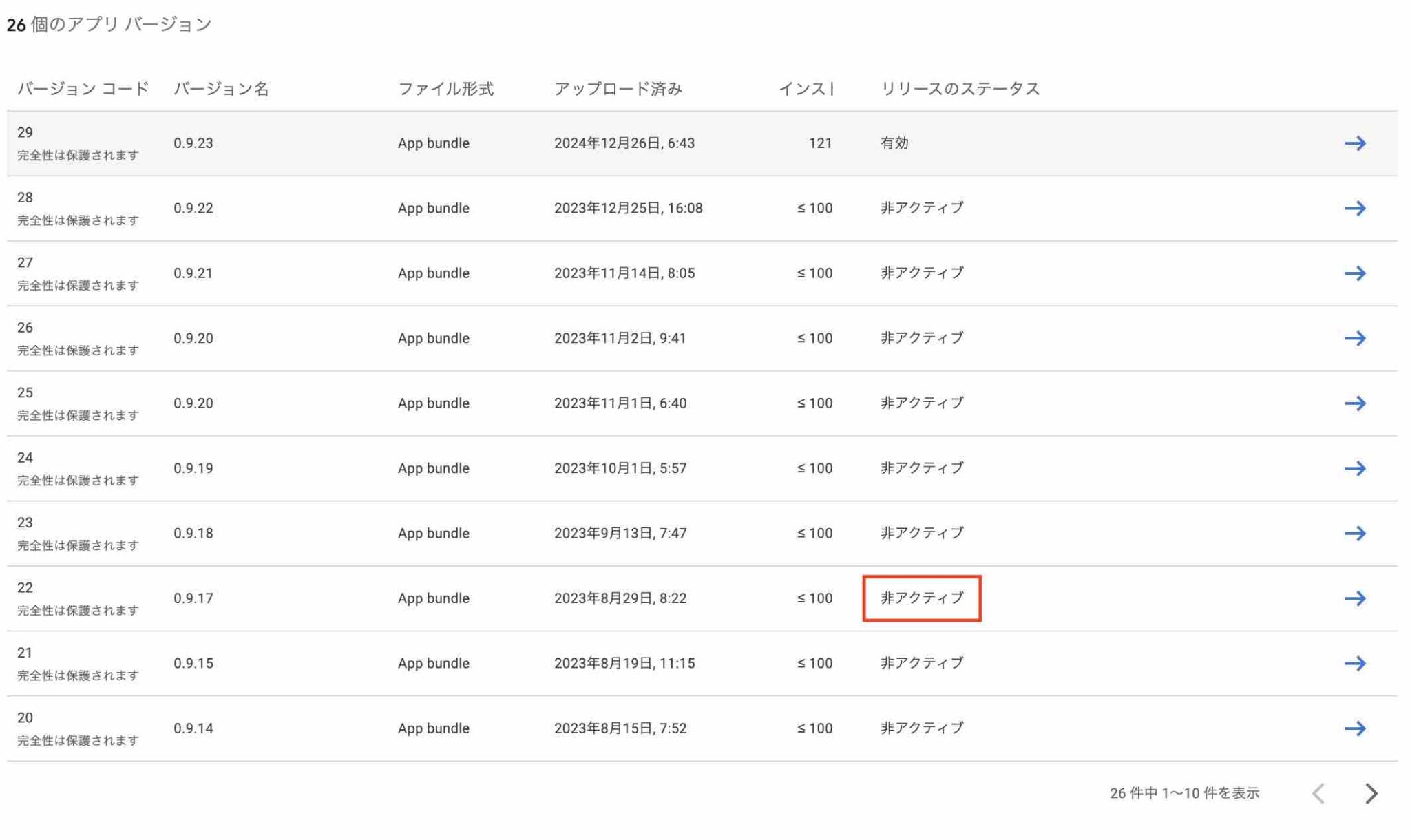
Task: Open arrow for version code 26
Action: pyautogui.click(x=1355, y=338)
